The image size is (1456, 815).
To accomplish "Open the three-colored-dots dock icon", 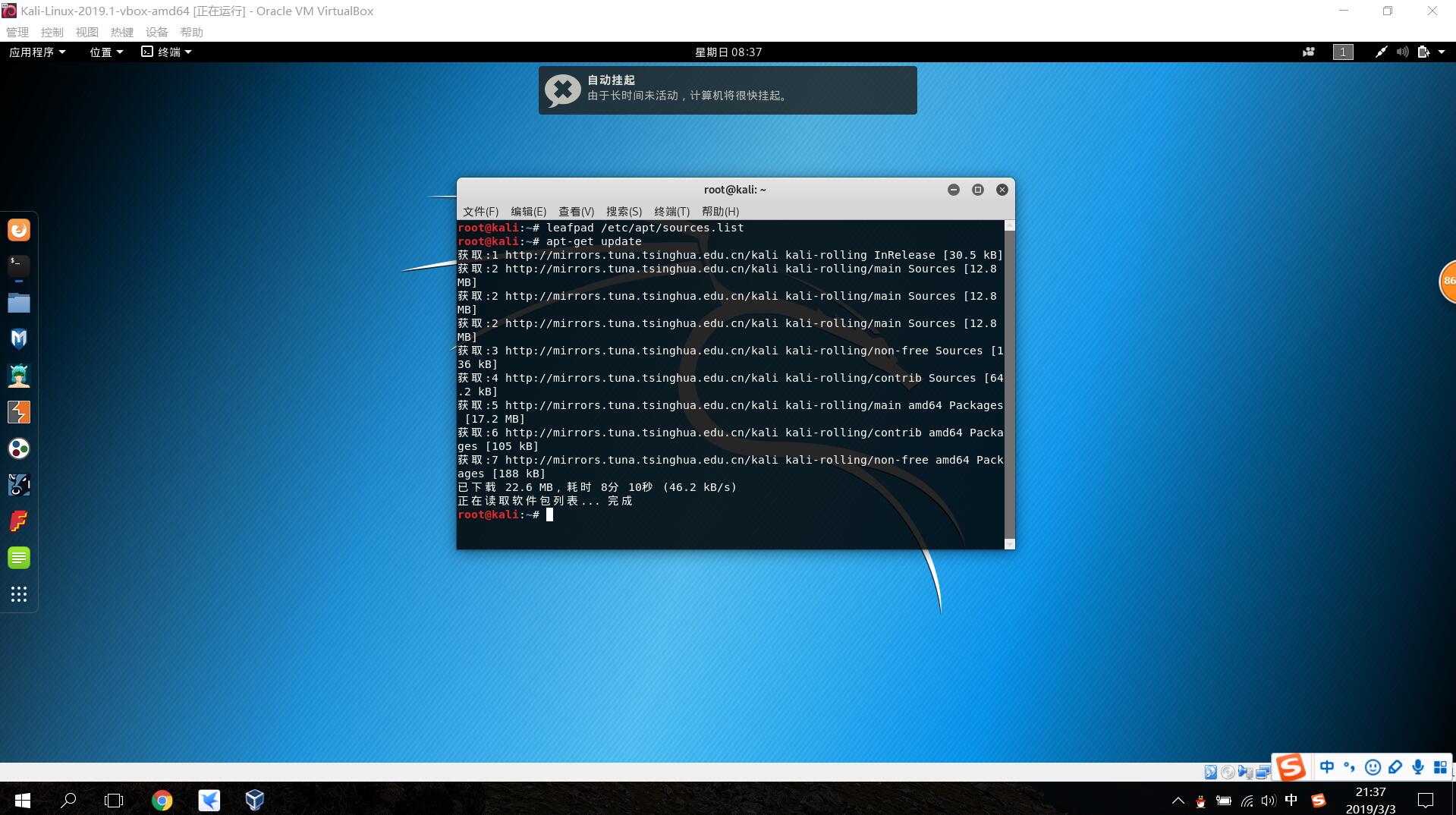I will pos(19,448).
